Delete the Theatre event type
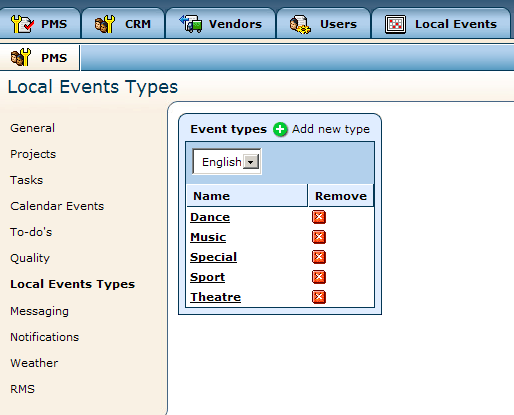 [319, 297]
